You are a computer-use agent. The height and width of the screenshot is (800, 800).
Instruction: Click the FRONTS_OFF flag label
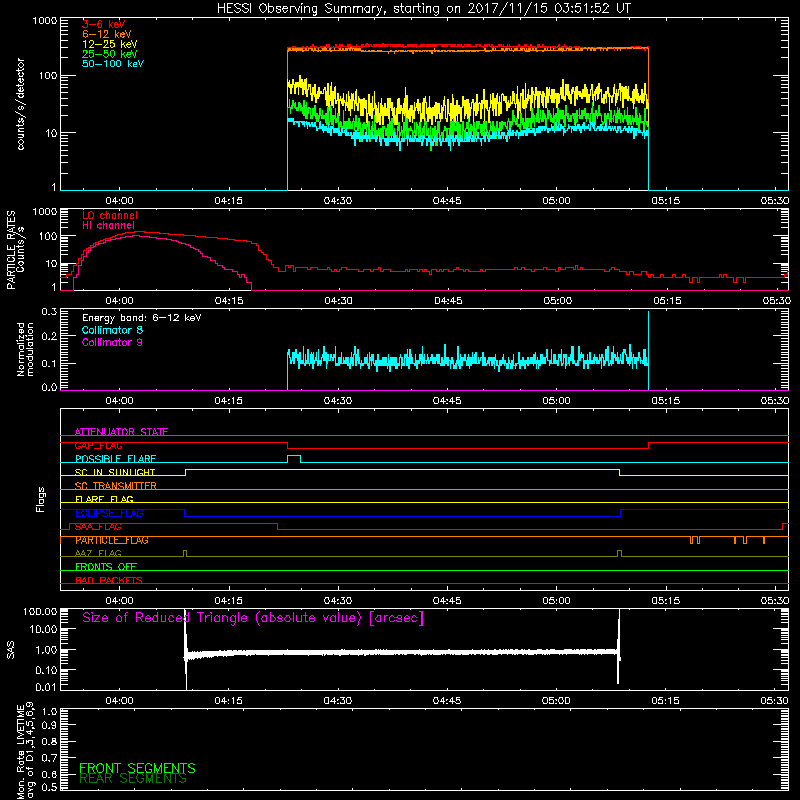point(106,566)
